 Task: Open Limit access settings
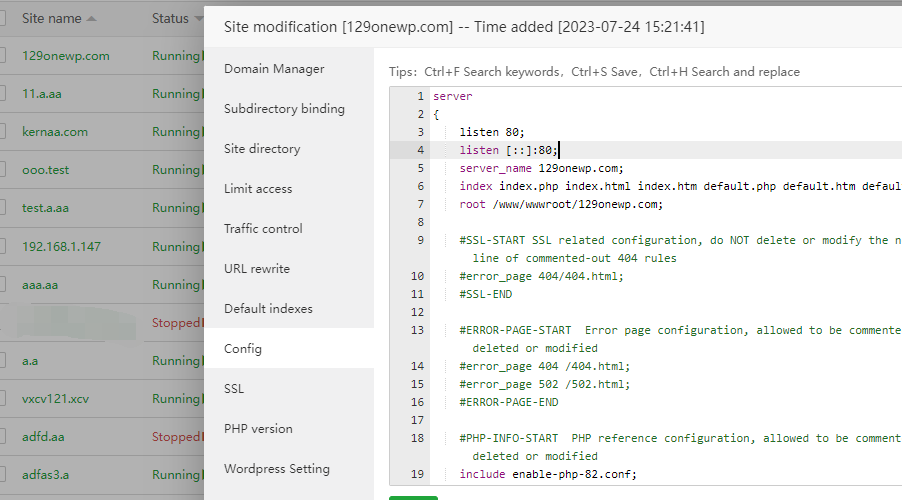point(258,189)
